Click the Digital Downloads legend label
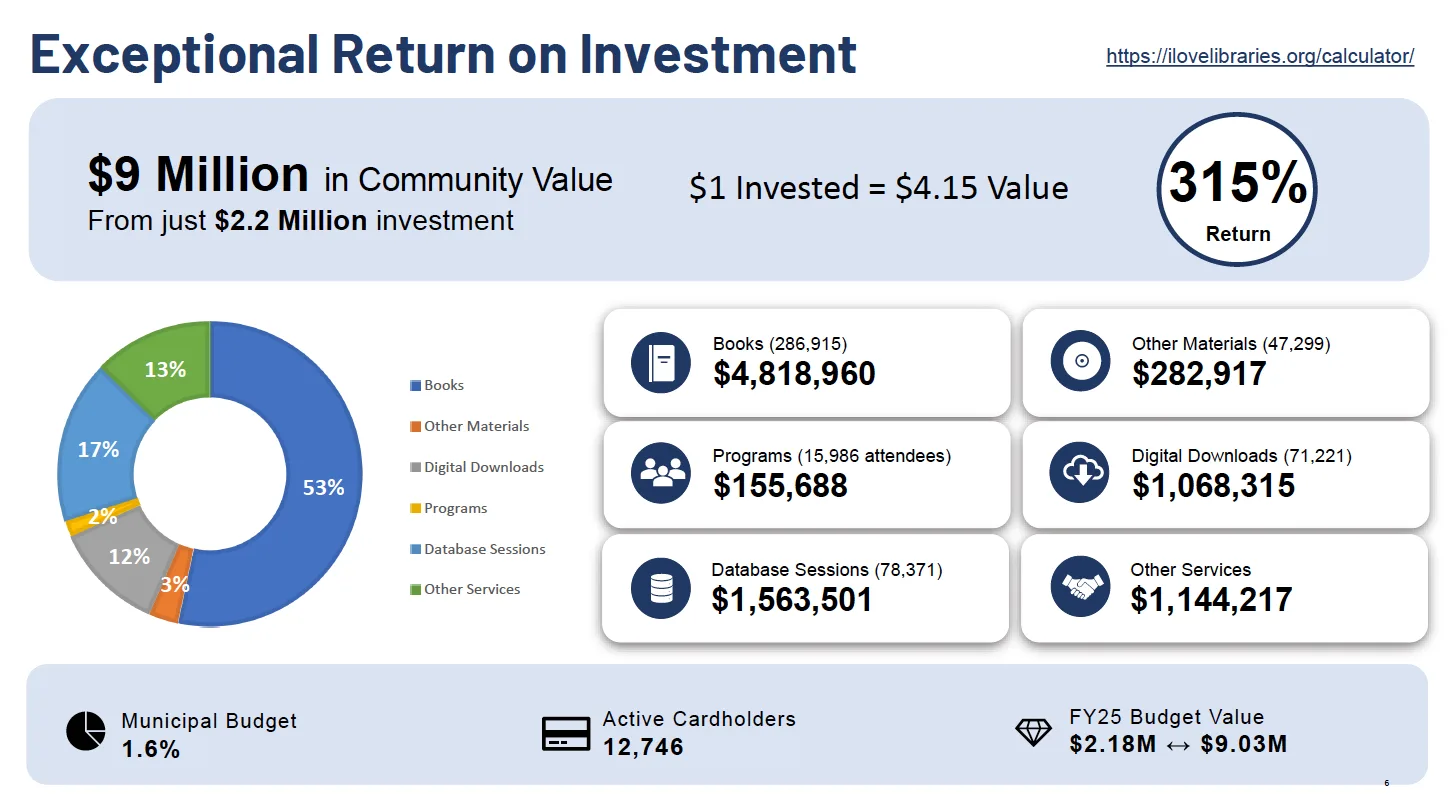This screenshot has height=802, width=1448. point(483,467)
